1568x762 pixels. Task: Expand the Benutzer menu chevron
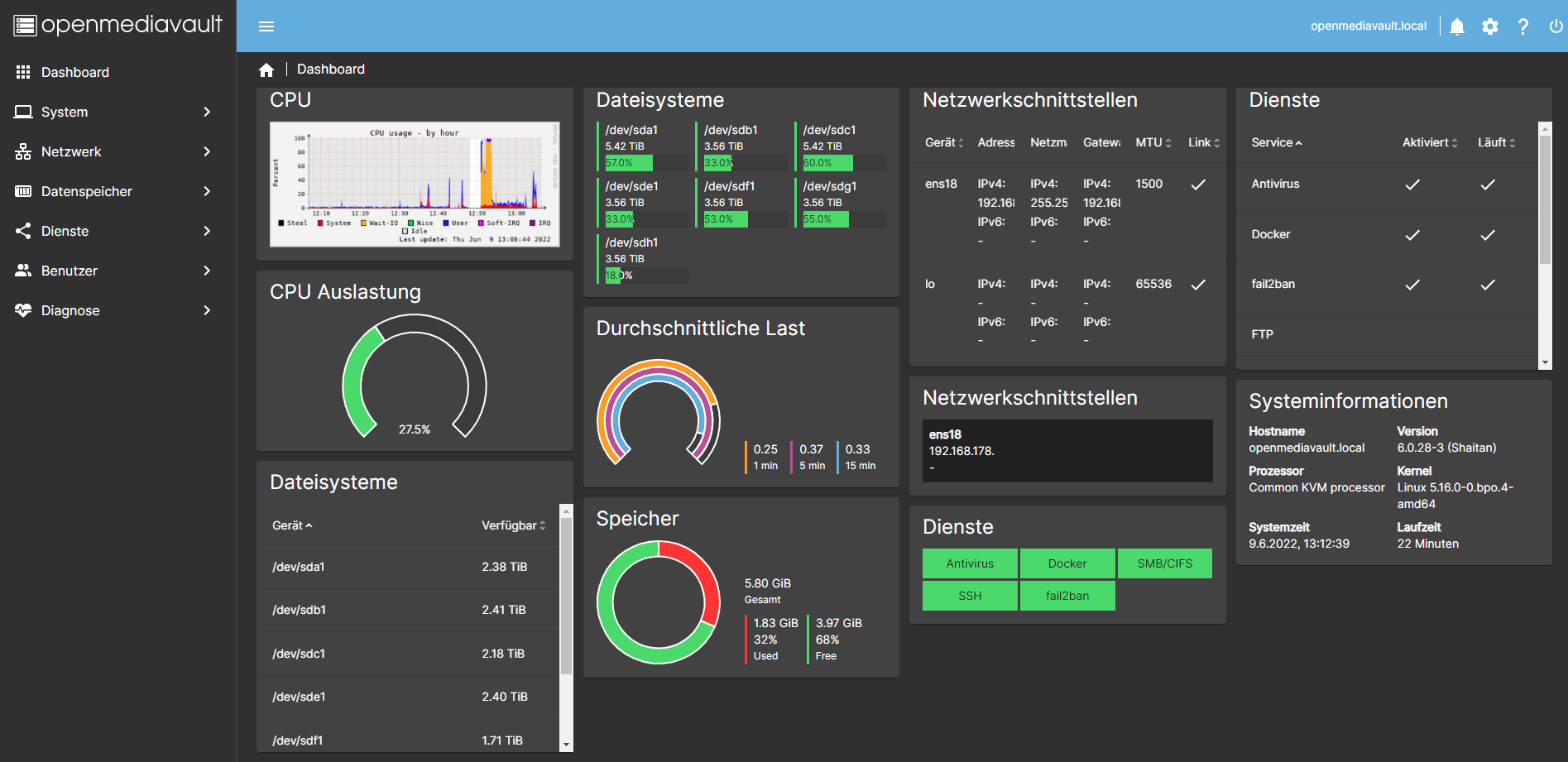(x=207, y=271)
